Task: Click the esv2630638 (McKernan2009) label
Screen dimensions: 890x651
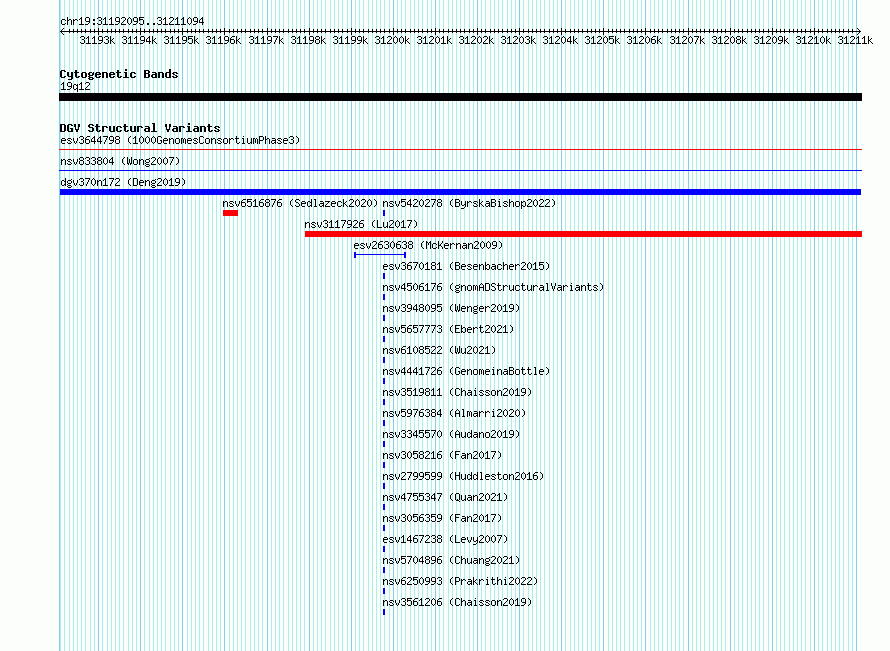Action: (428, 245)
